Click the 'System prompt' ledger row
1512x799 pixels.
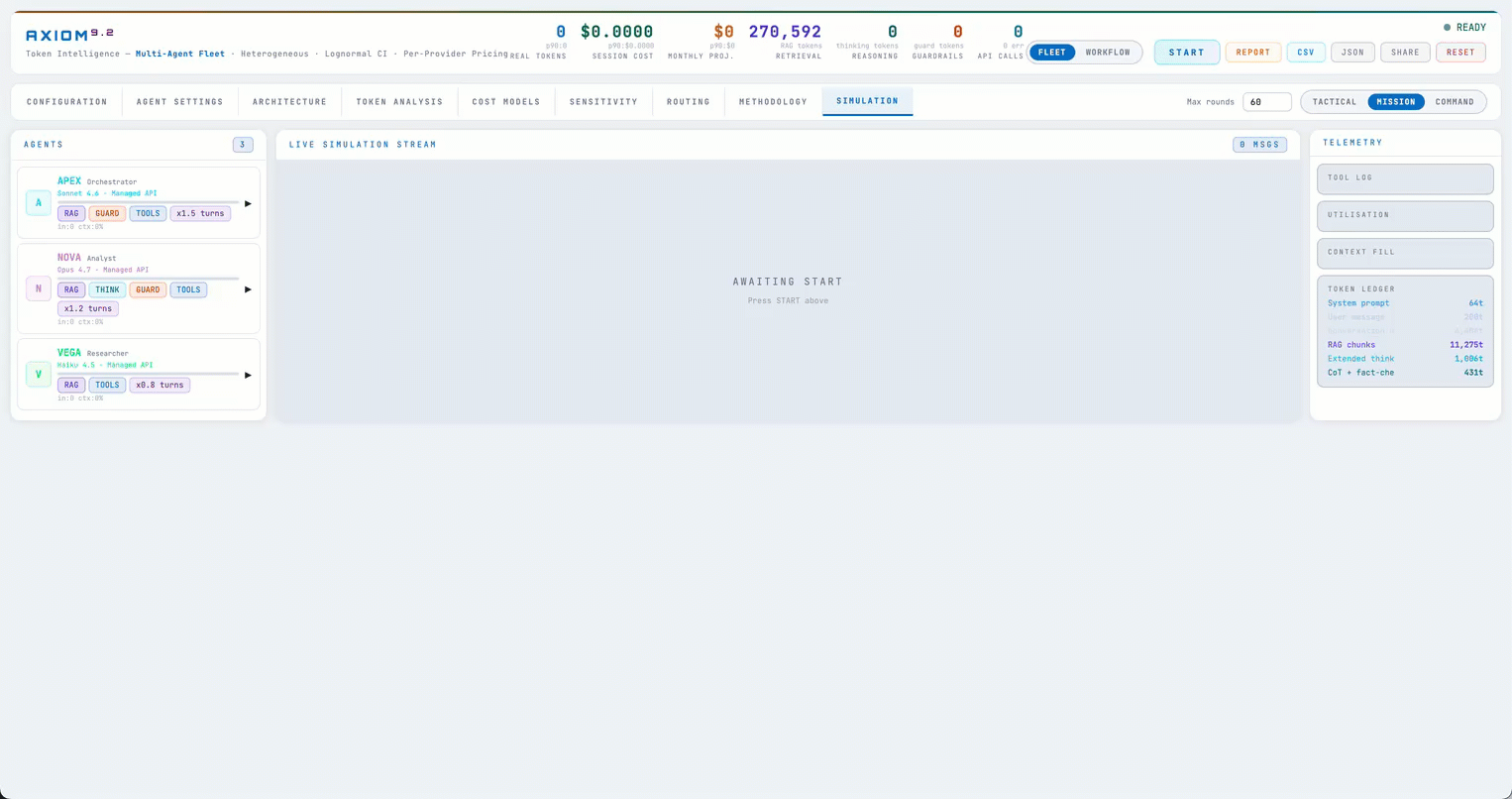1405,303
